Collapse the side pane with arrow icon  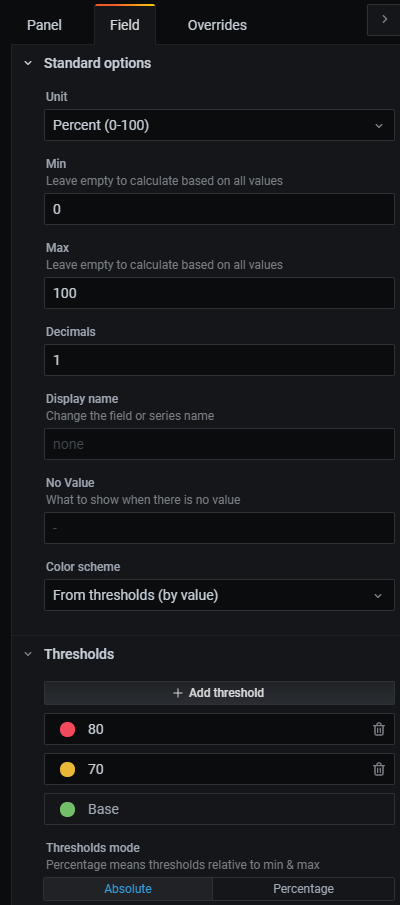[x=384, y=19]
